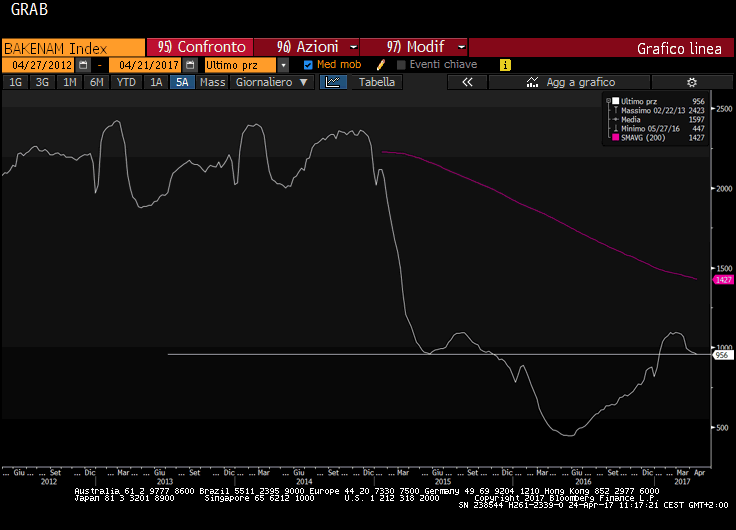This screenshot has height=530, width=736.
Task: Click the Ultimo prz field box
Action: [x=240, y=65]
